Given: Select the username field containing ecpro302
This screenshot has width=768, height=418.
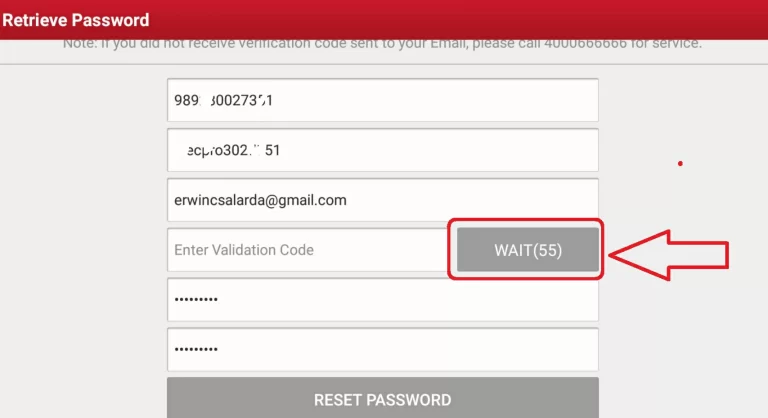Looking at the screenshot, I should point(383,150).
